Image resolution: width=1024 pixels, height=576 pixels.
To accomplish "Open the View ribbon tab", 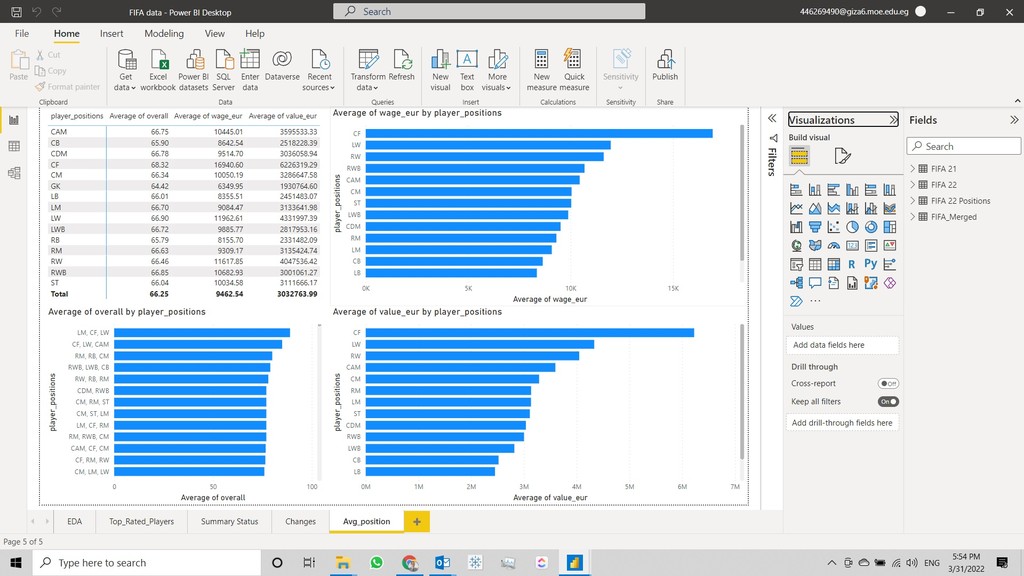I will 214,33.
